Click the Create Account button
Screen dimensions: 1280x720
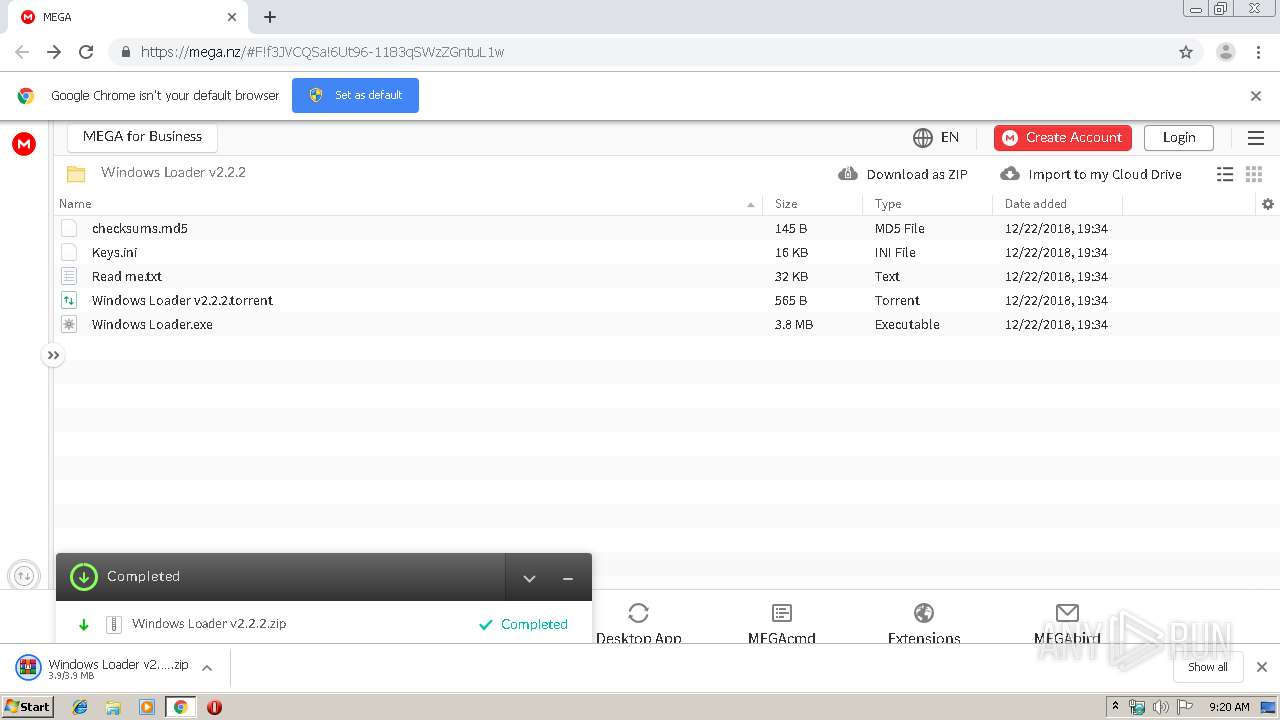[x=1063, y=137]
